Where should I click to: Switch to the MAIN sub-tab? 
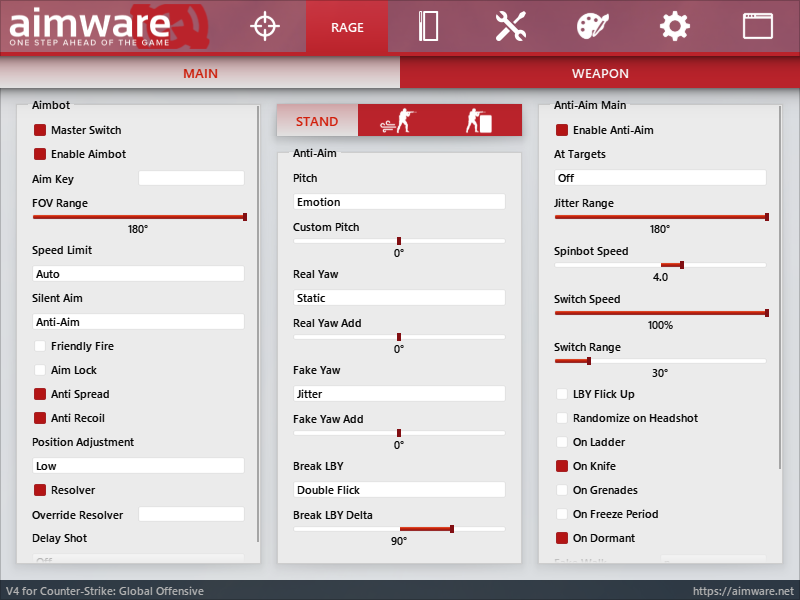click(x=200, y=73)
